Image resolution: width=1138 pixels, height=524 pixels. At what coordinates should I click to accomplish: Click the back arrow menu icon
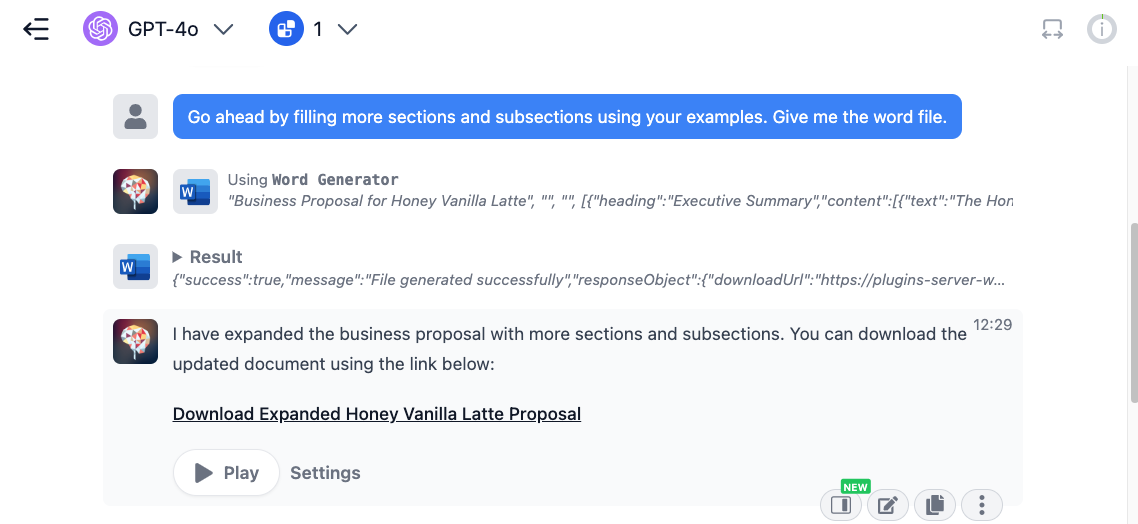click(36, 29)
